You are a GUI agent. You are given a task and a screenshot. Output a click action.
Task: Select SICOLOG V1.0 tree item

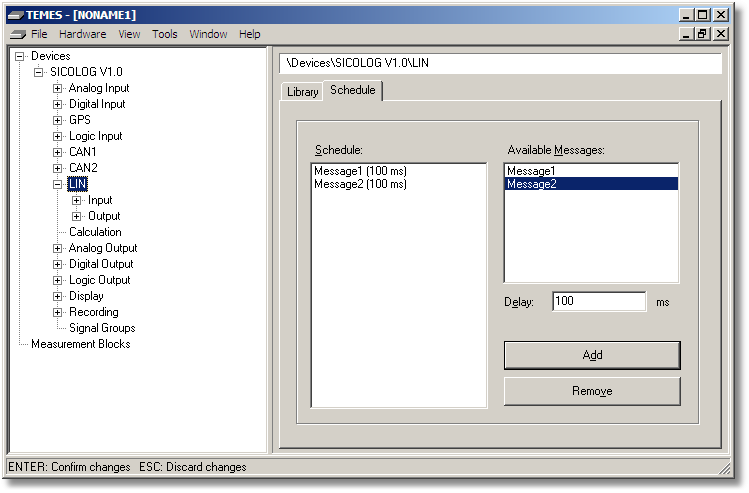click(x=86, y=72)
